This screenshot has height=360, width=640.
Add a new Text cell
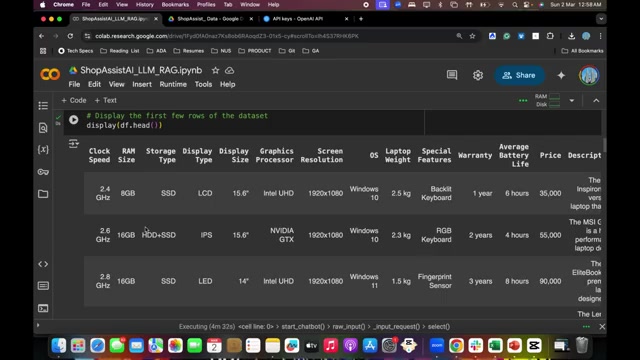tap(105, 100)
